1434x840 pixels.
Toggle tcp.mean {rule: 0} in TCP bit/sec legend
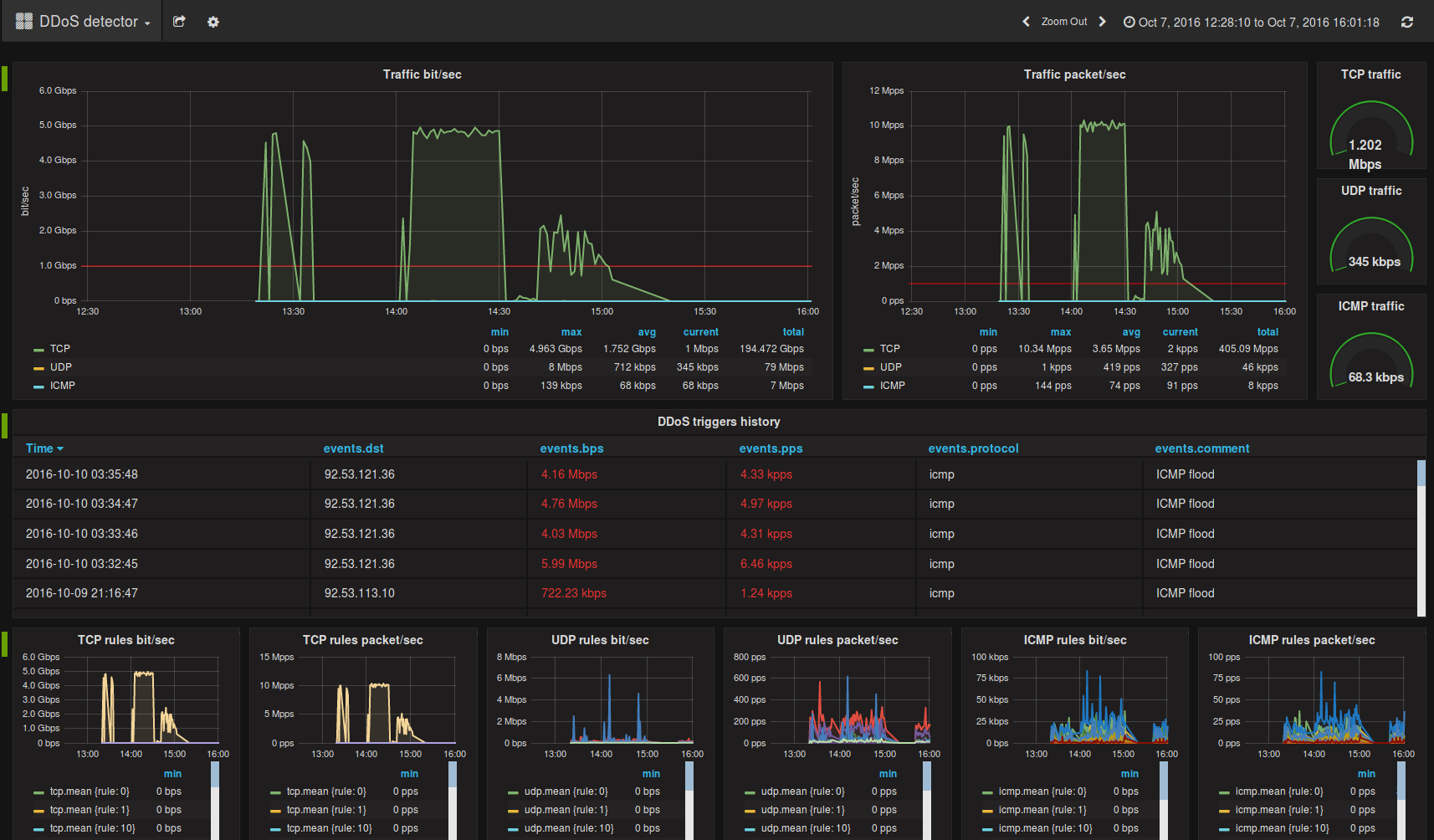click(x=90, y=791)
